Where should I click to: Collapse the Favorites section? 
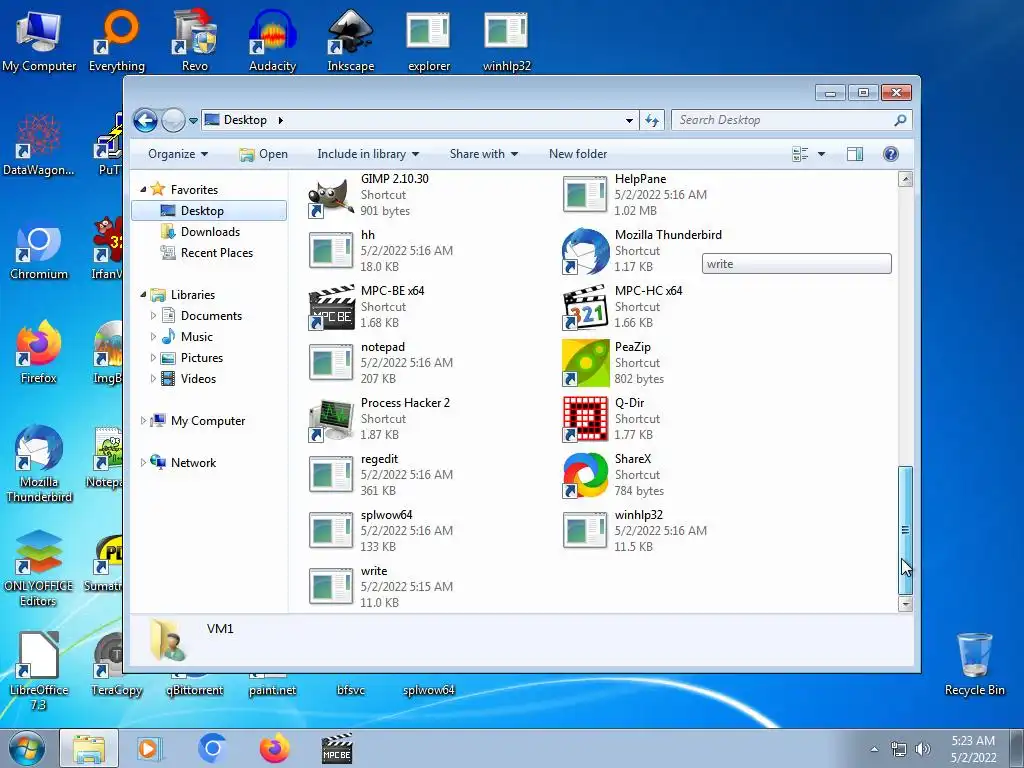[x=143, y=189]
